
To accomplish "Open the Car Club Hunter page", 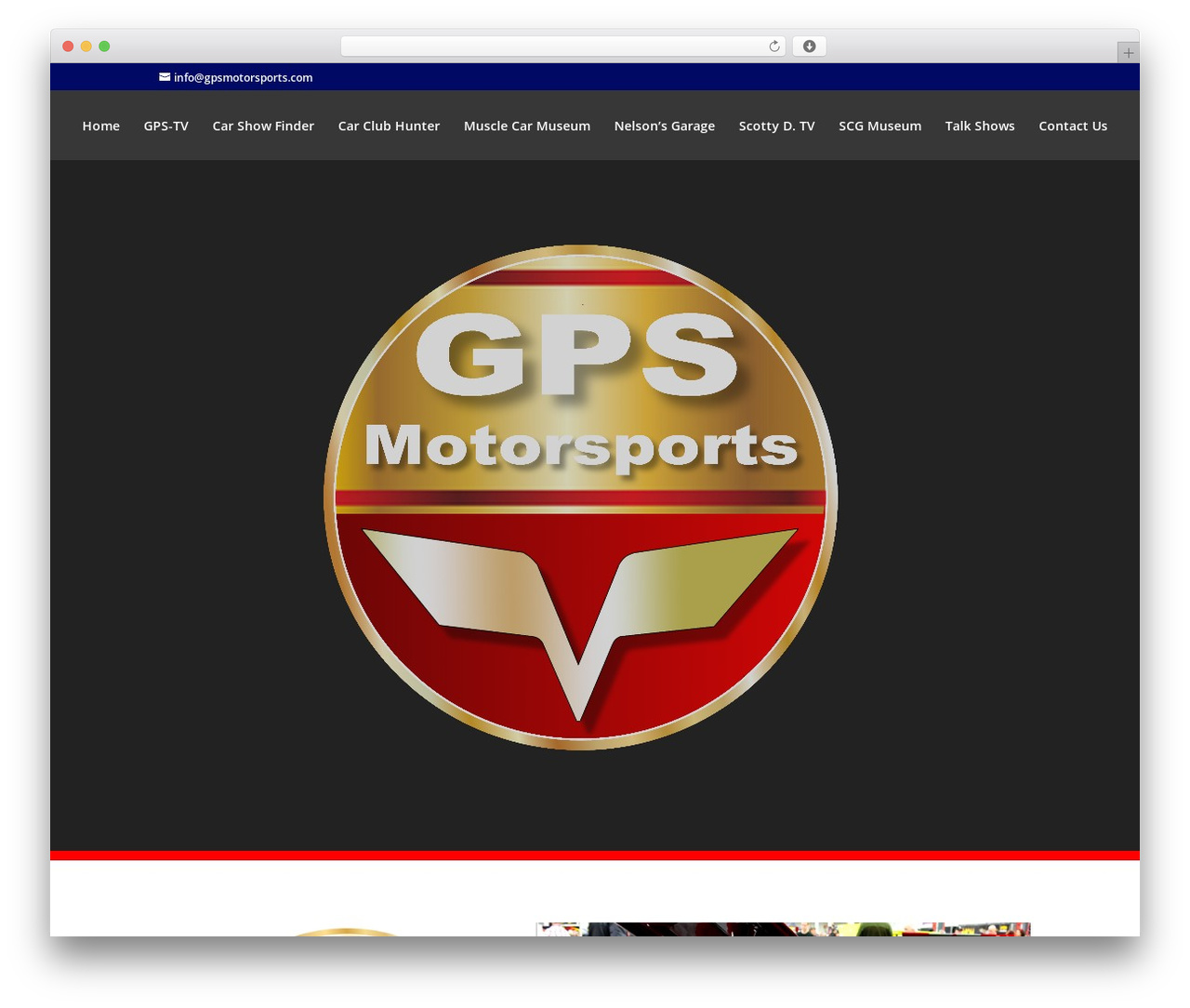I will [x=389, y=126].
